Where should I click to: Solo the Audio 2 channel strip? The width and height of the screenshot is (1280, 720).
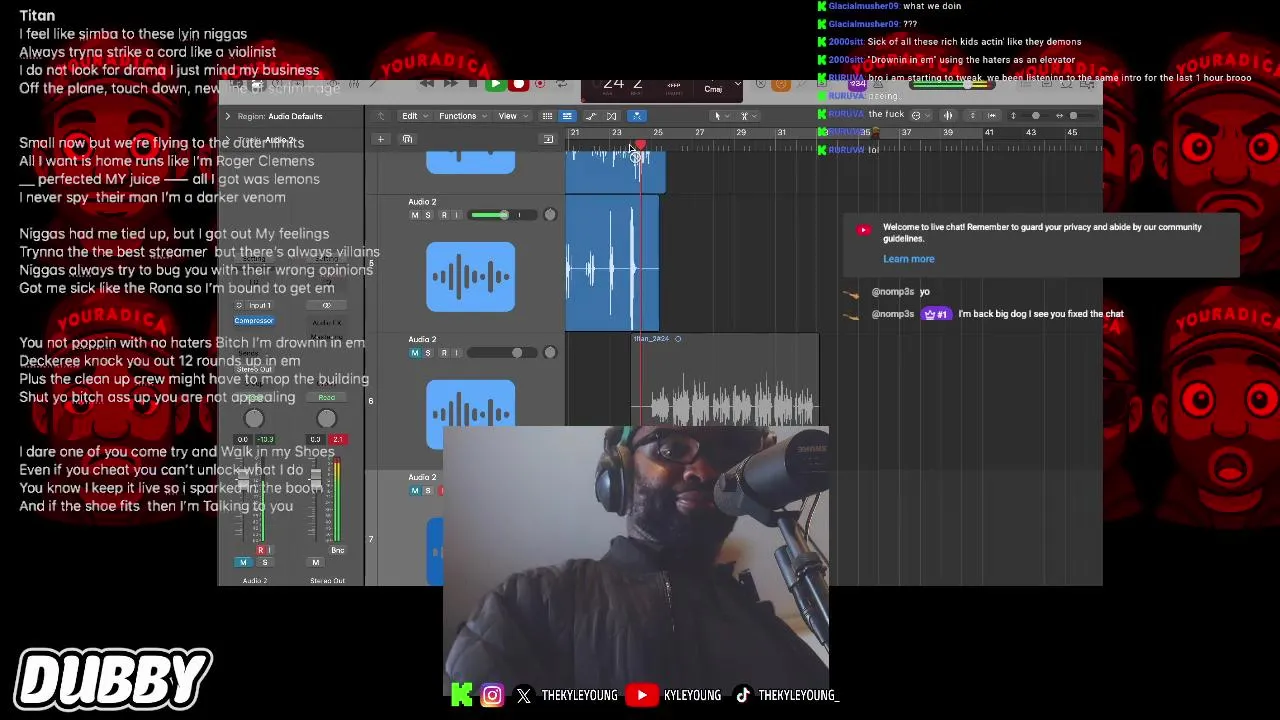[264, 562]
